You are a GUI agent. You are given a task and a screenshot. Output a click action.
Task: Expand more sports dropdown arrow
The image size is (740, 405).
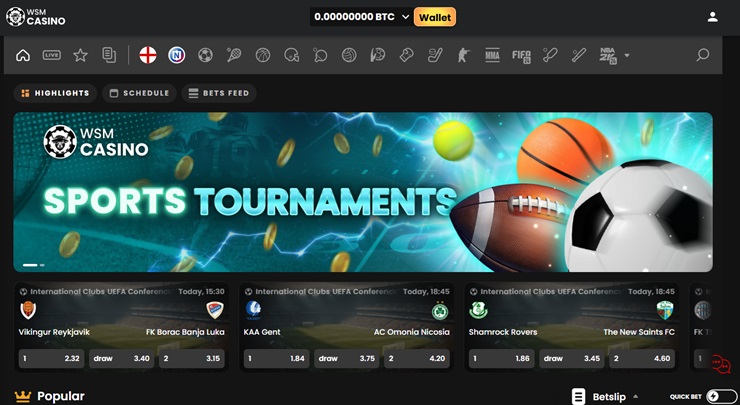(x=627, y=55)
